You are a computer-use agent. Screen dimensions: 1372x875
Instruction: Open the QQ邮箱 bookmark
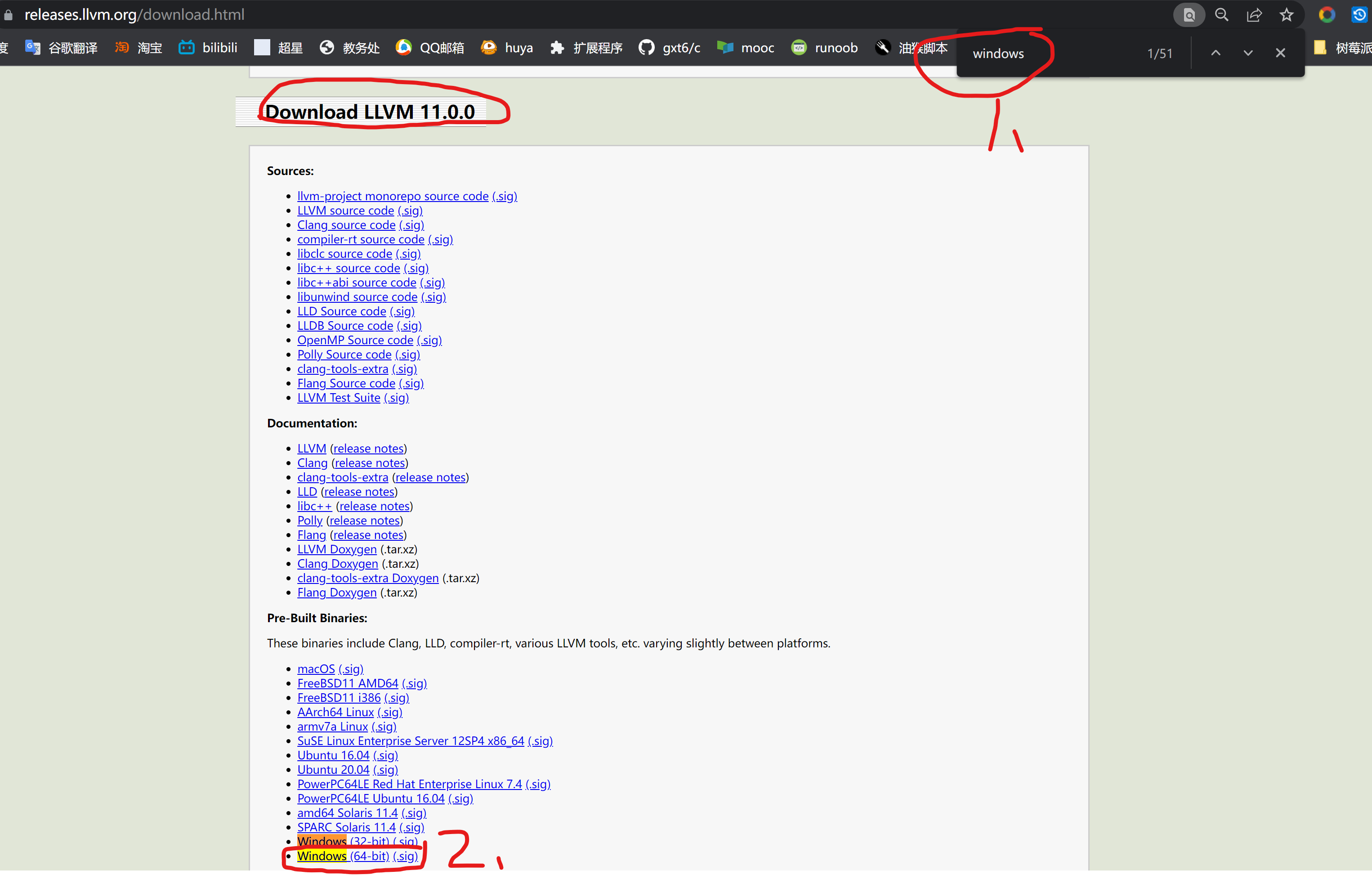pos(430,48)
